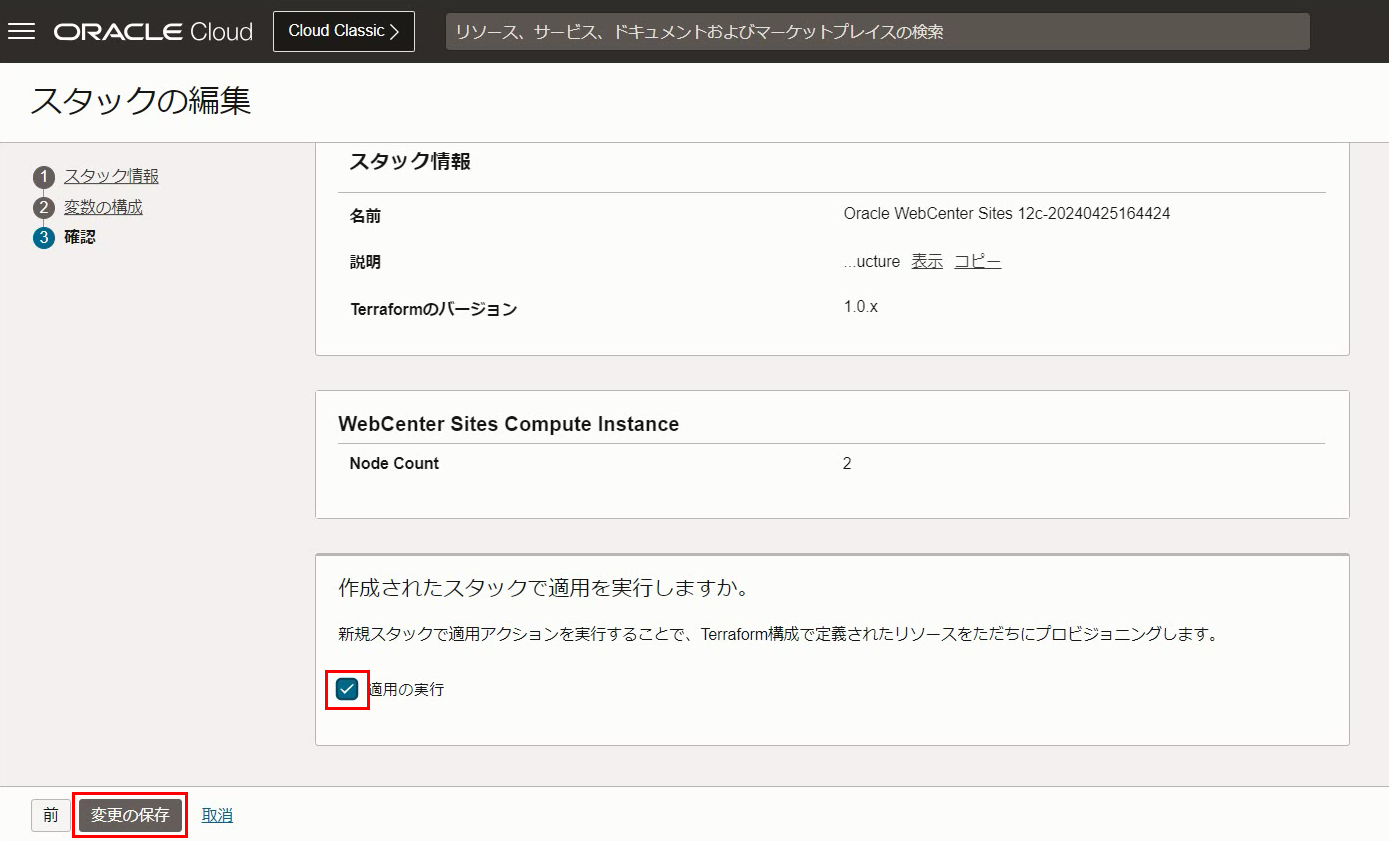This screenshot has width=1389, height=841.
Task: Select the Node Count value 2
Action: [x=847, y=464]
